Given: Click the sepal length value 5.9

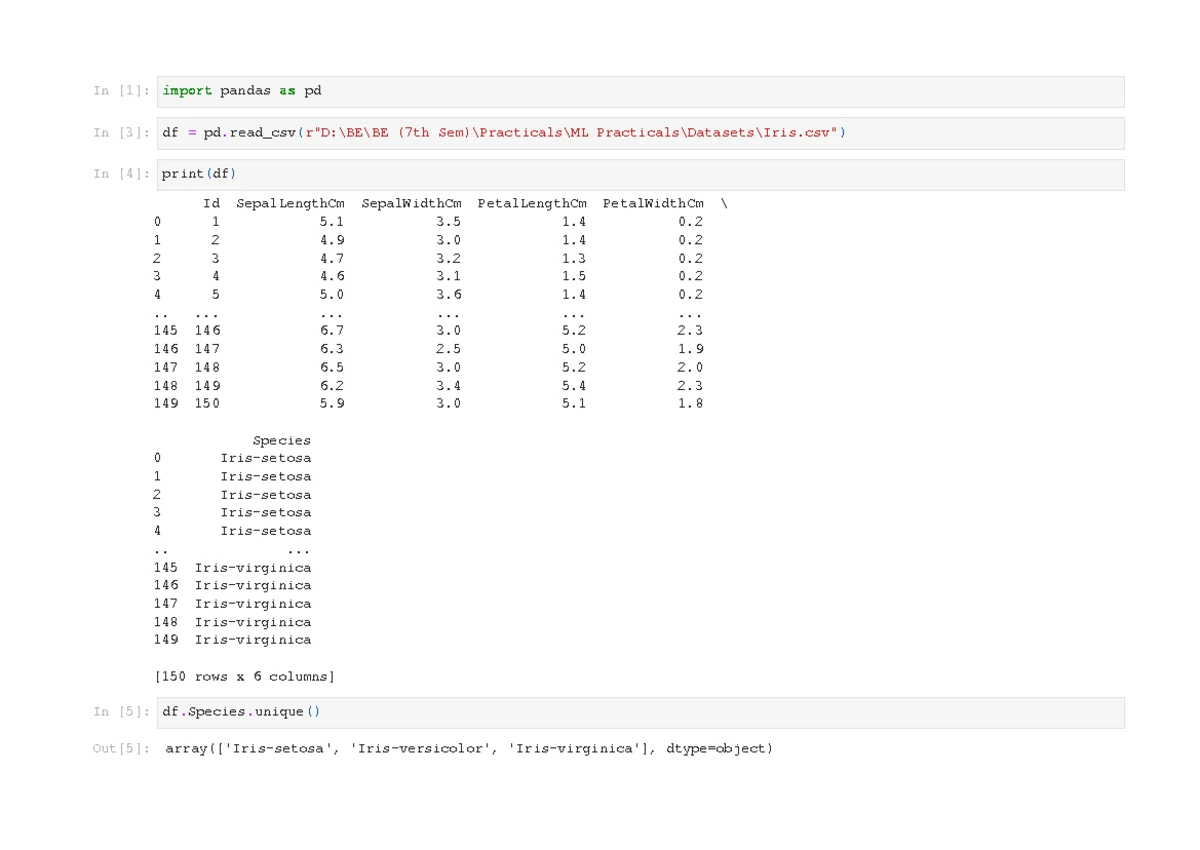Looking at the screenshot, I should pos(332,404).
